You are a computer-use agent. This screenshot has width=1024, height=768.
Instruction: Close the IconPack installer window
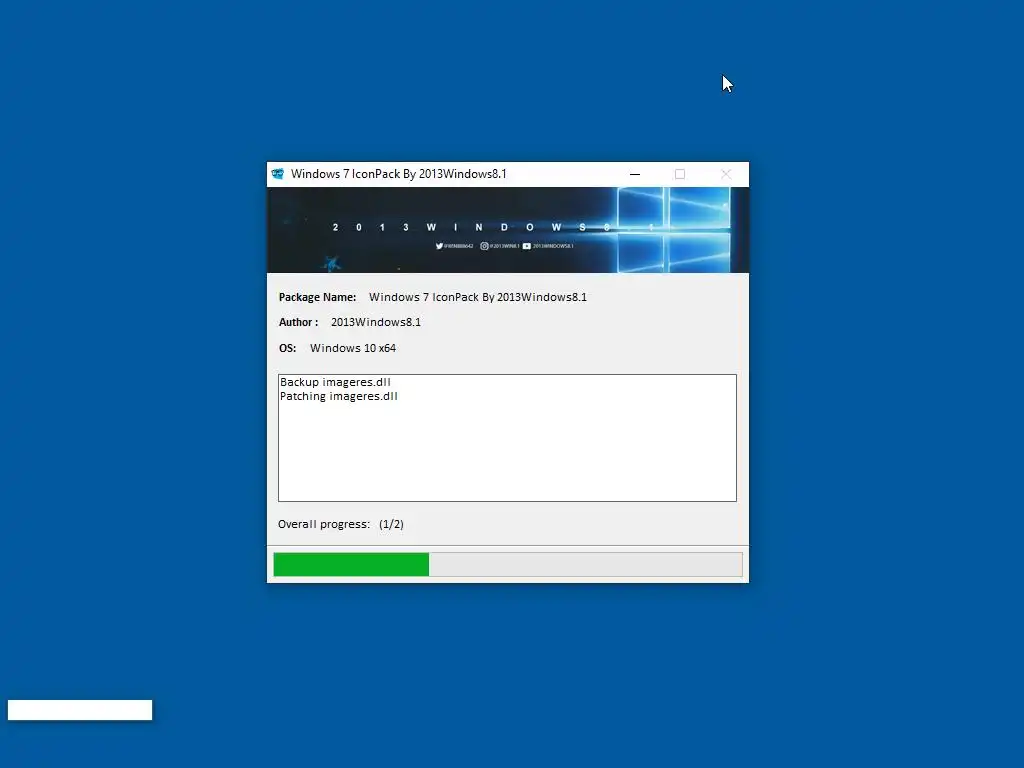(726, 174)
